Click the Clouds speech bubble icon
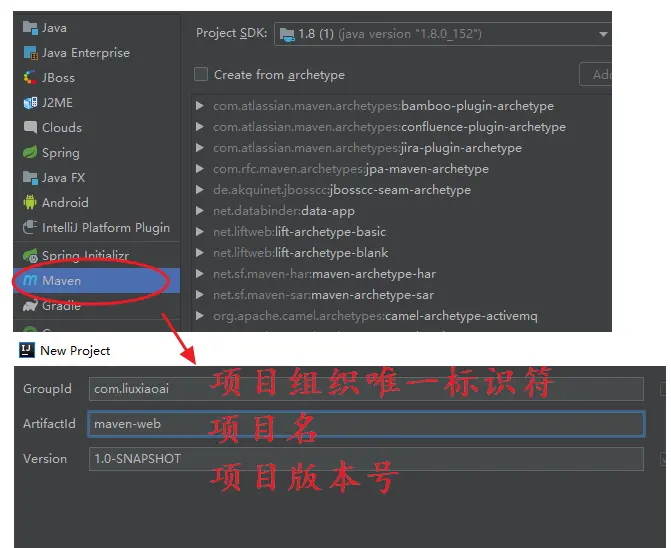Viewport: 671px width, 548px height. coord(30,127)
